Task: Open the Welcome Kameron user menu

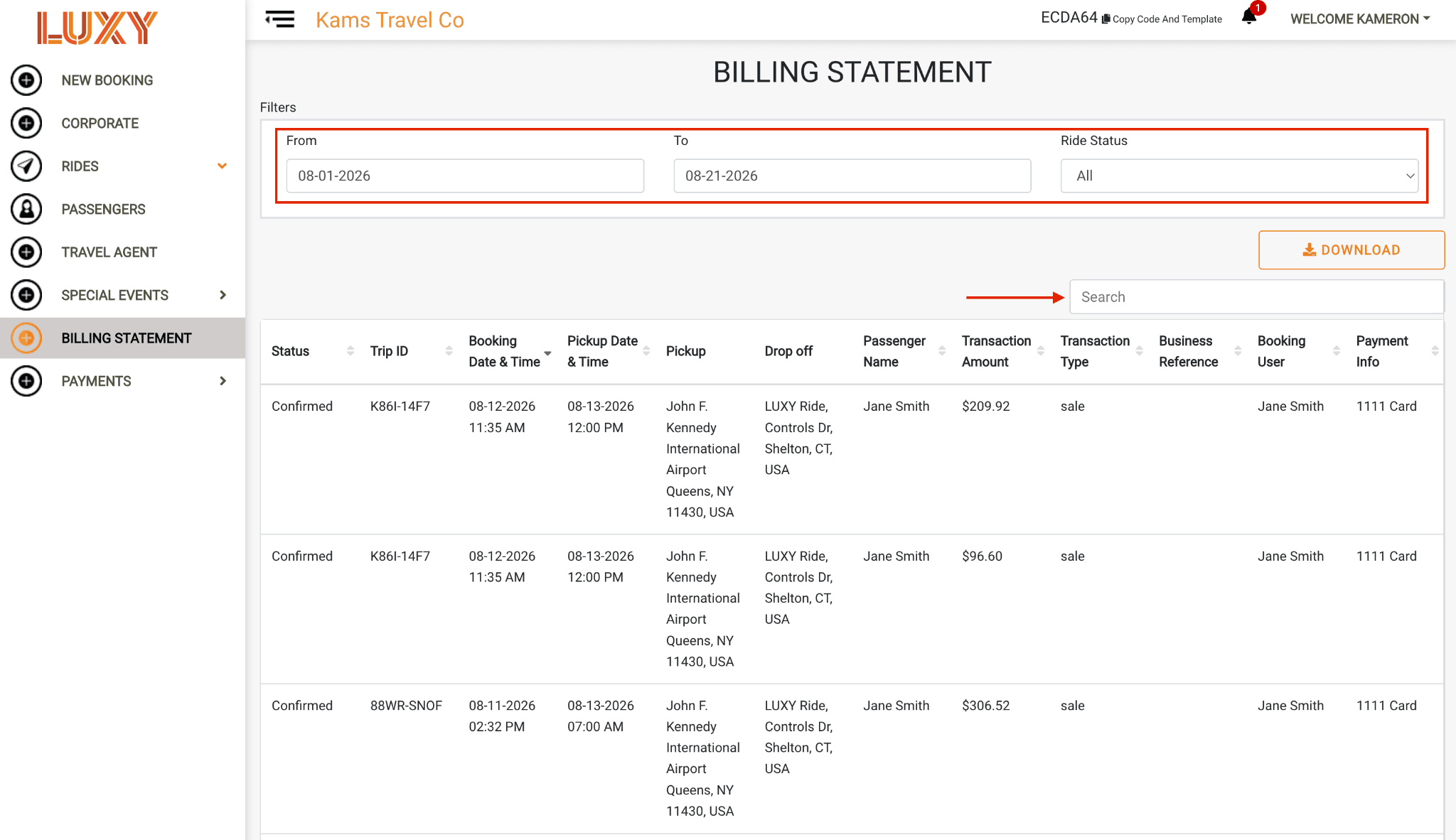Action: [x=1360, y=19]
